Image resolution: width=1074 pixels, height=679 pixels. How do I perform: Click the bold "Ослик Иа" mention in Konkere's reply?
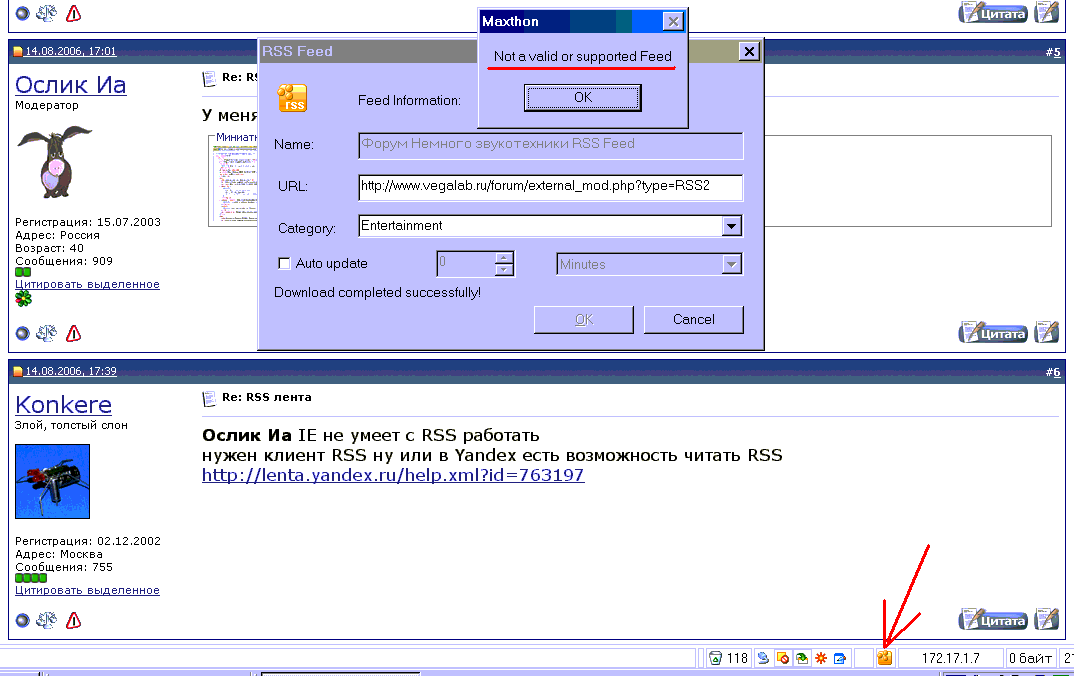[x=247, y=436]
